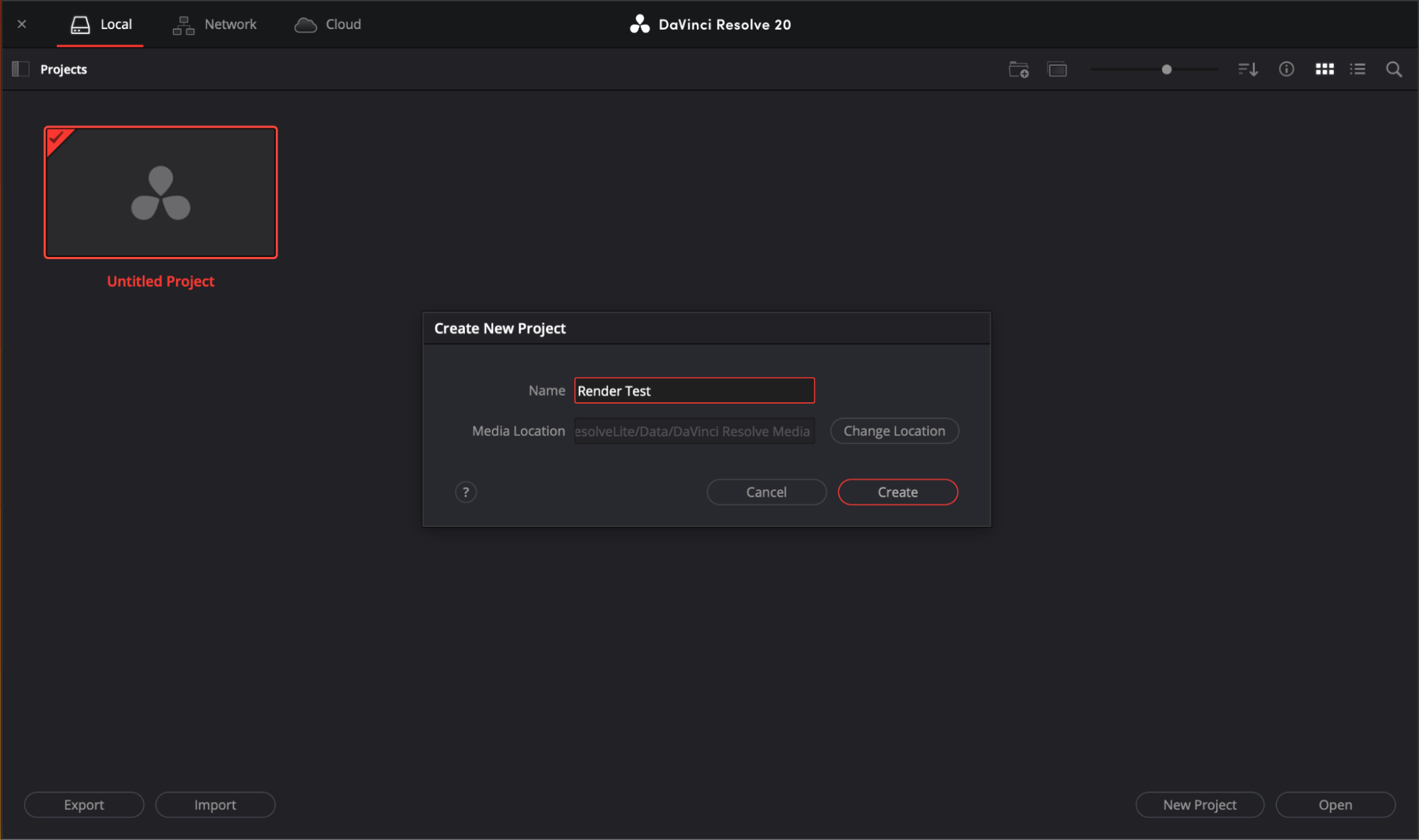Click the project thumbnail view icon
This screenshot has height=840, width=1419.
[x=1057, y=70]
